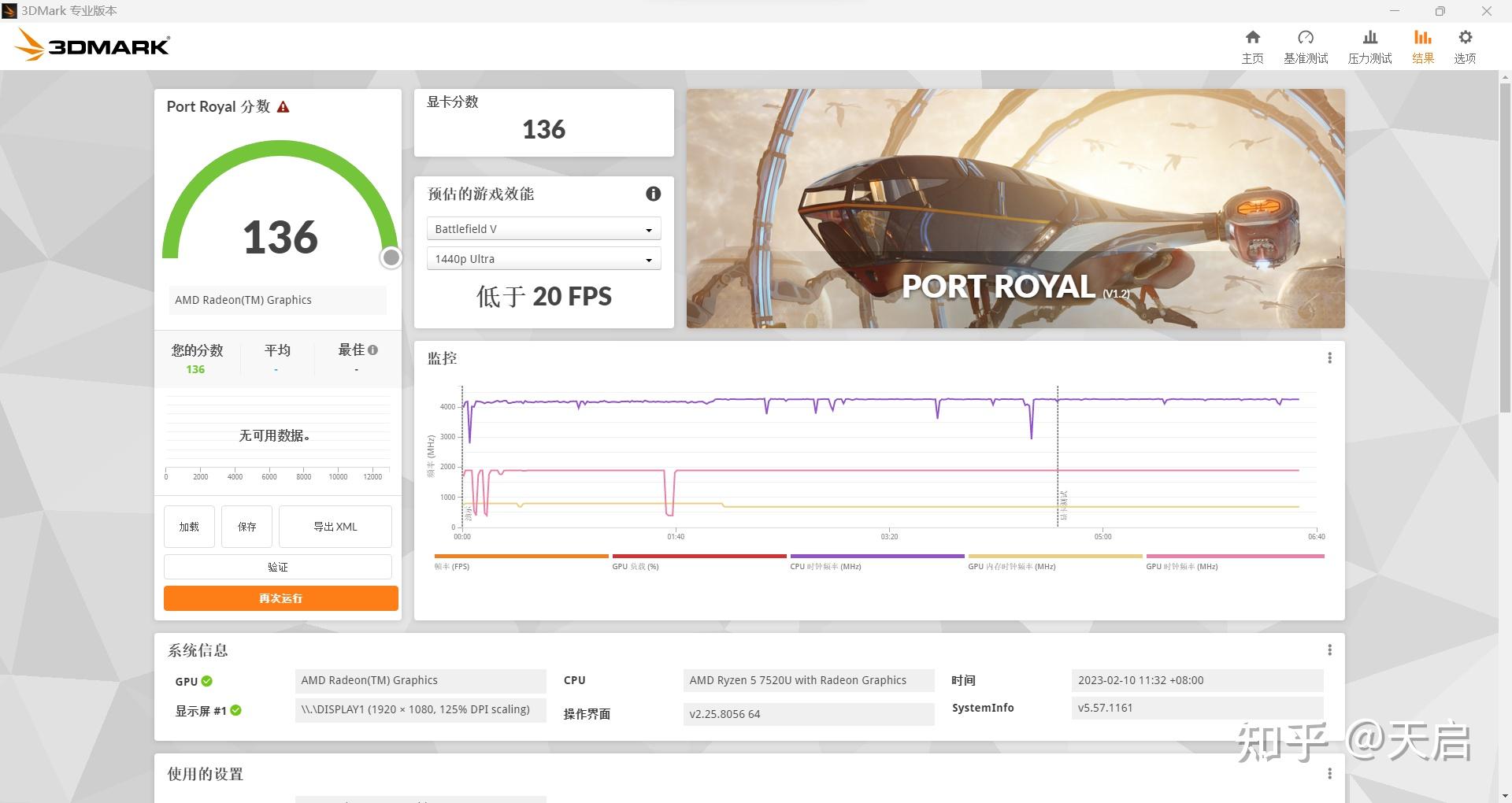Click the 3DMark title bar app icon
The width and height of the screenshot is (1512, 803).
coord(9,11)
